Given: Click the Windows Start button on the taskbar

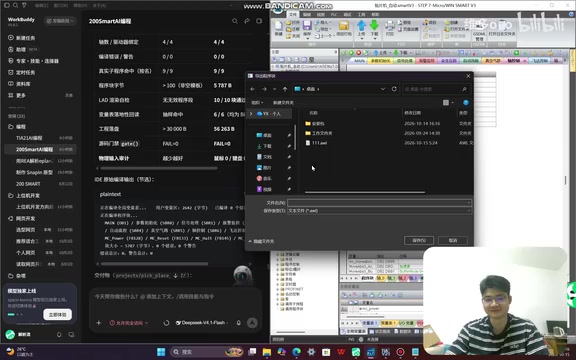Looking at the screenshot, I should click(161, 352).
